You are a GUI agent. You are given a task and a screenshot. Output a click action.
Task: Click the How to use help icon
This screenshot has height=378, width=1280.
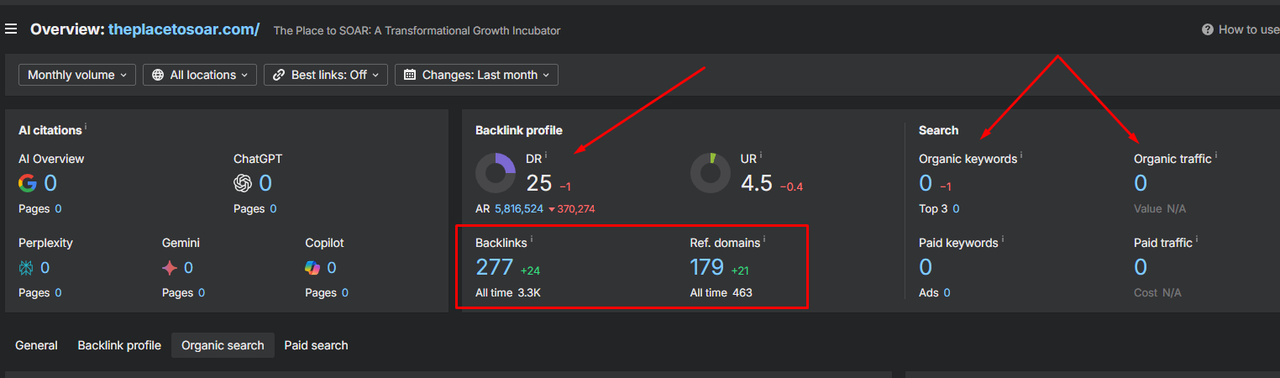[1208, 30]
